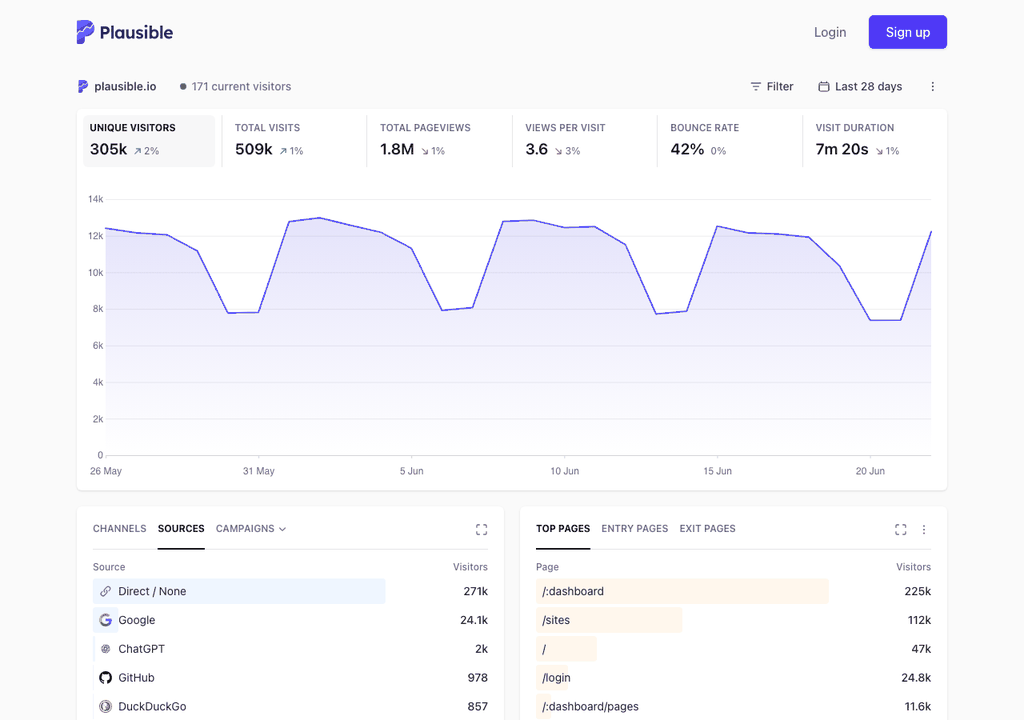Viewport: 1024px width, 720px height.
Task: Click the DuckDuckGo favicon icon
Action: 105,706
